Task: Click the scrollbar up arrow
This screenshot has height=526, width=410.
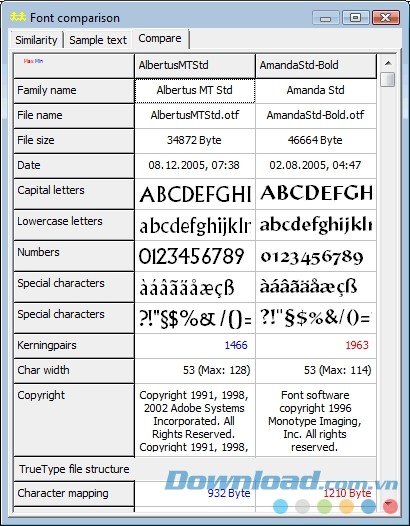Action: click(x=388, y=63)
